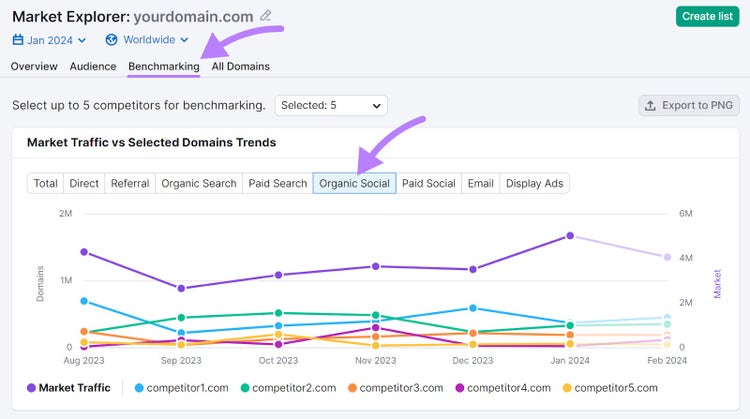
Task: Click competitor1.com blue point at Aug 2023
Action: point(84,301)
